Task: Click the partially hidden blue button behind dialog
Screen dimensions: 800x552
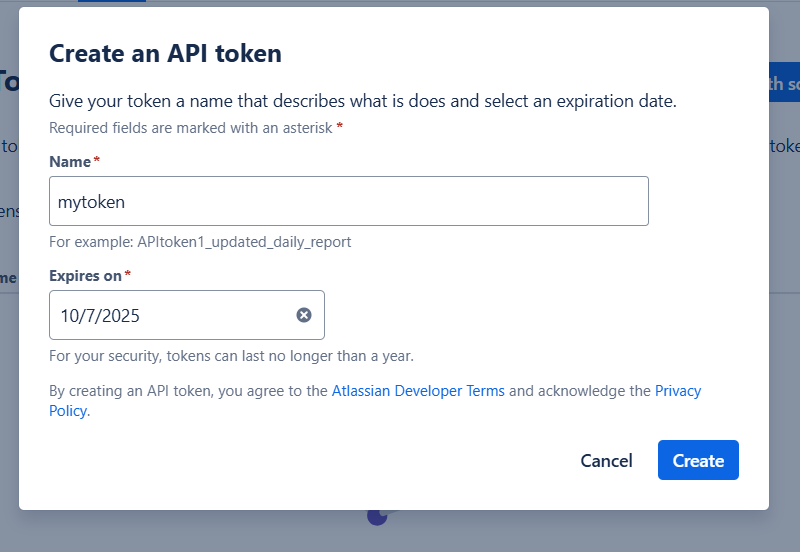Action: pyautogui.click(x=783, y=84)
